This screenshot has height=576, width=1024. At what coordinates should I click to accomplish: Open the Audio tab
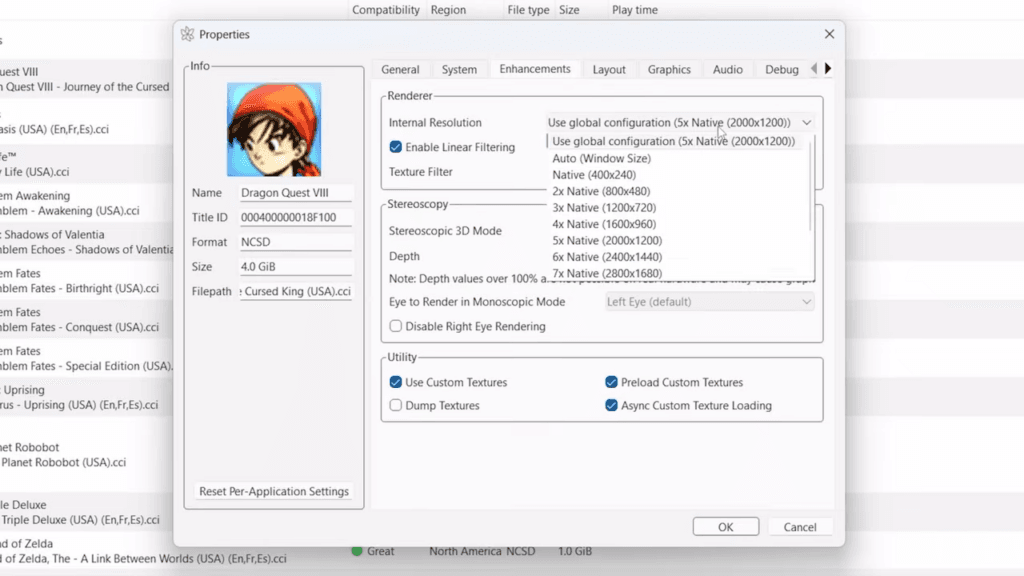[728, 69]
